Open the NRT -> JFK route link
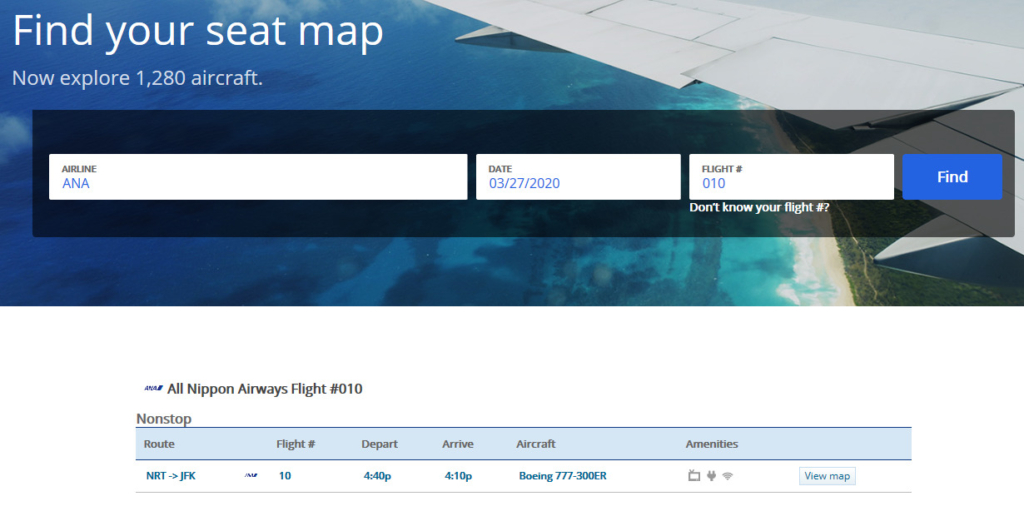This screenshot has height=516, width=1024. pyautogui.click(x=171, y=476)
